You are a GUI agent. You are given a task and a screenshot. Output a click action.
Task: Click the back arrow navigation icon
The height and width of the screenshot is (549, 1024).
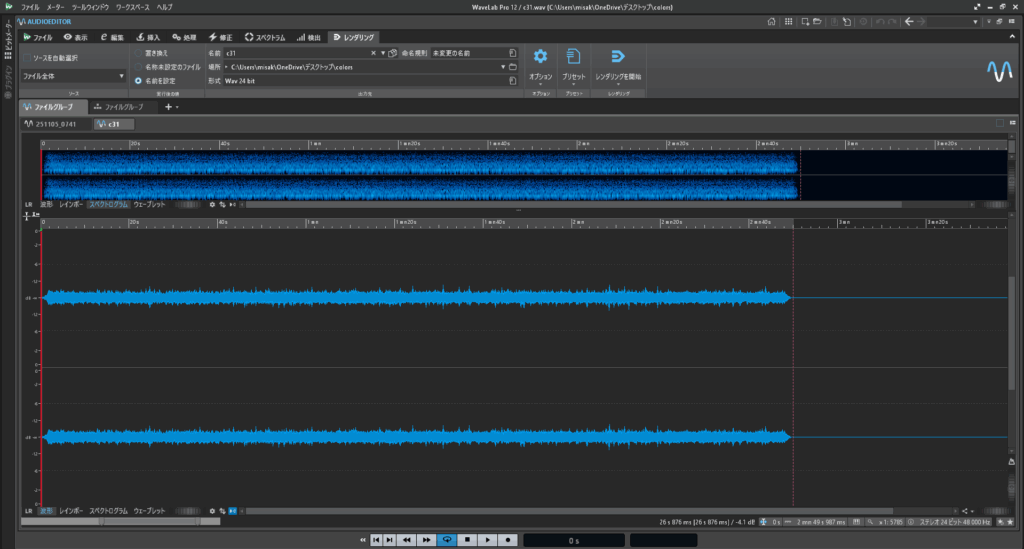pyautogui.click(x=908, y=21)
